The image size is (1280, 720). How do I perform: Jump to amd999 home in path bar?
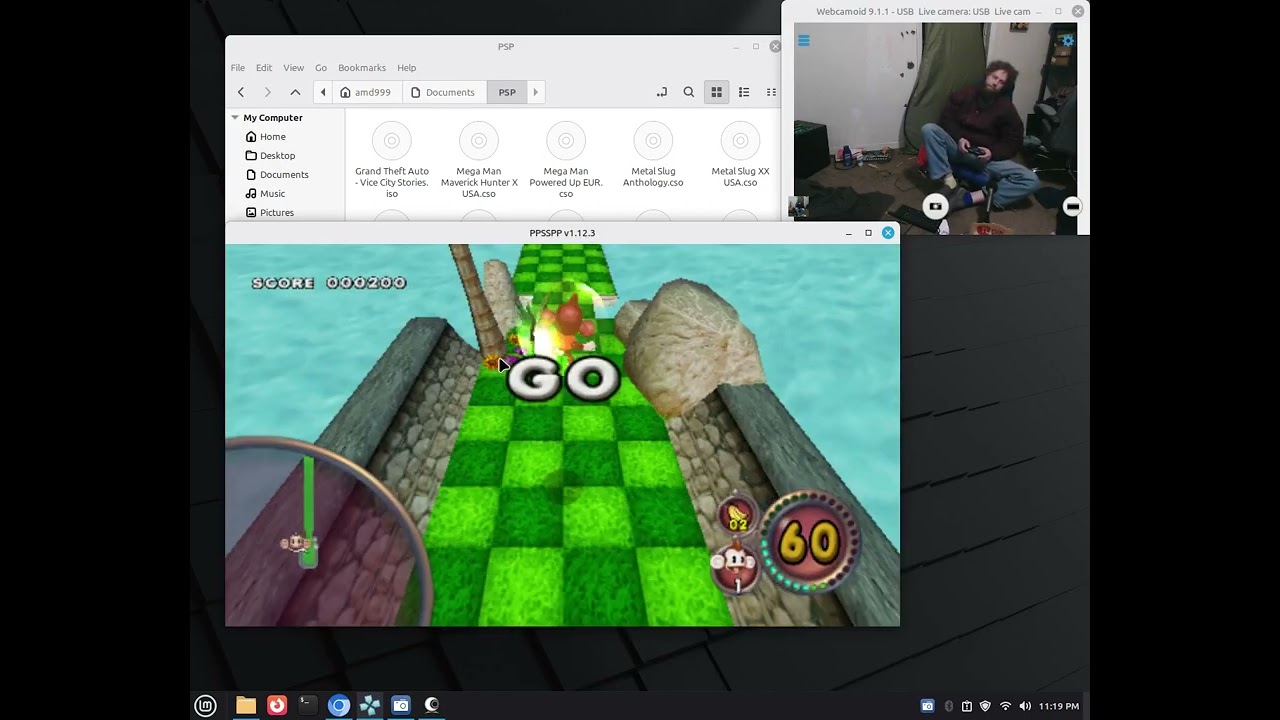366,92
